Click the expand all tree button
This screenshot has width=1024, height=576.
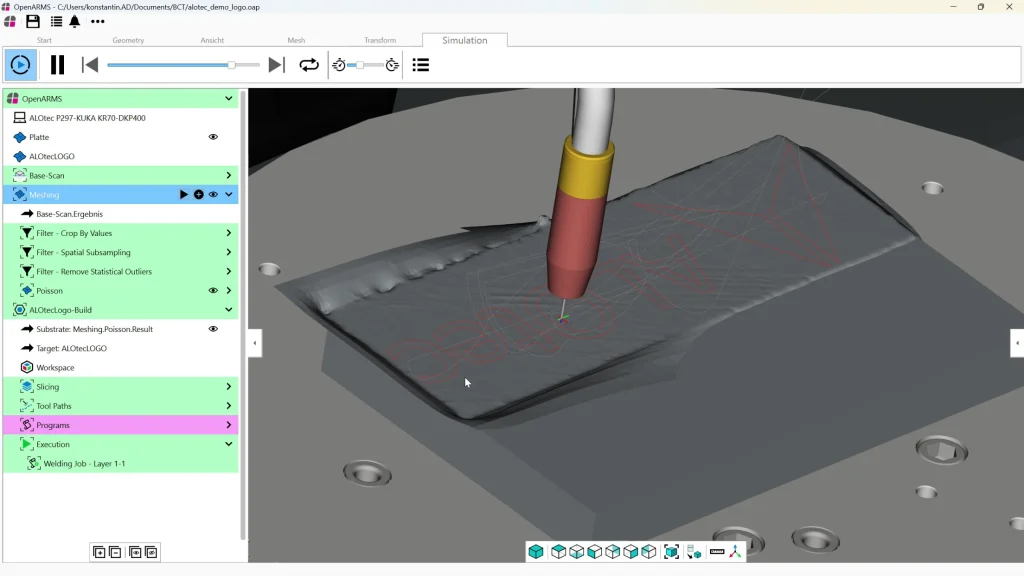99,552
